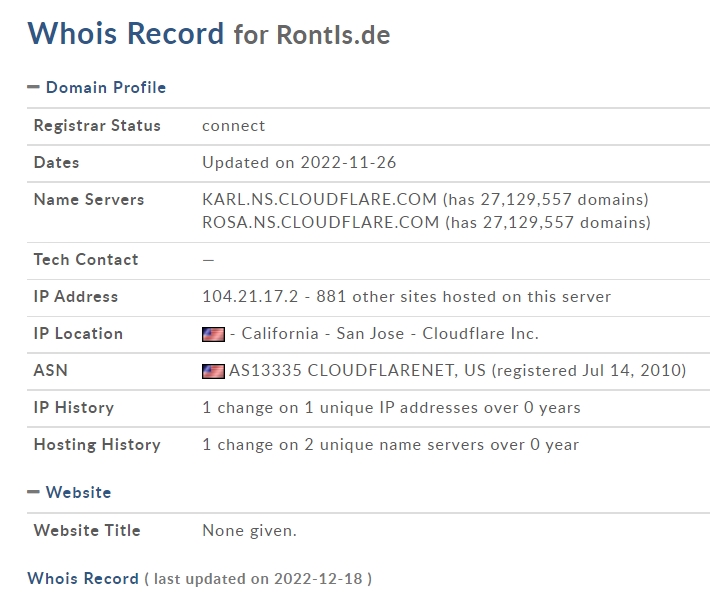Click the 'Whois Record for Rontls.de' heading
The width and height of the screenshot is (710, 593).
point(209,34)
